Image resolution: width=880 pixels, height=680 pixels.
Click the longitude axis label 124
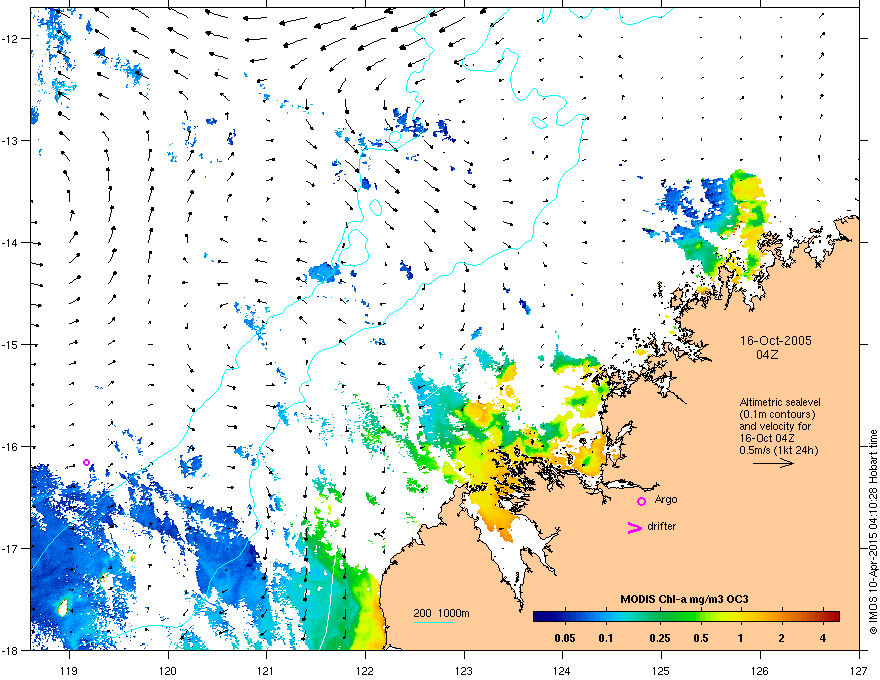coord(562,670)
